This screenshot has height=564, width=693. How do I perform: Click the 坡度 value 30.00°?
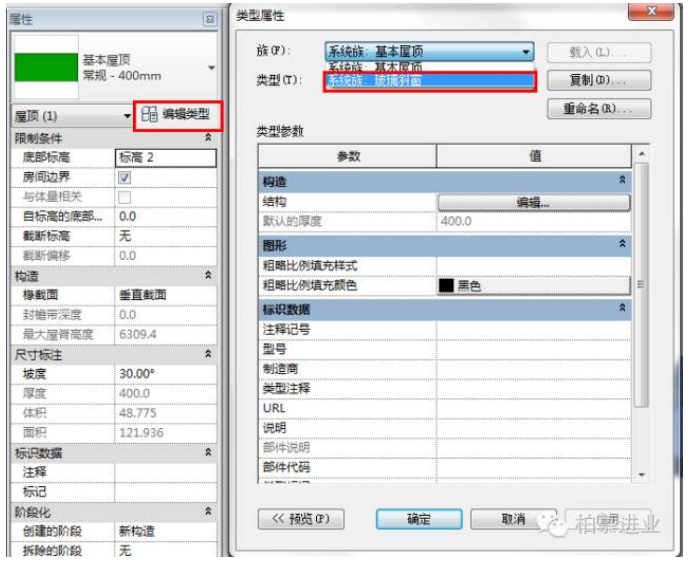[166, 374]
